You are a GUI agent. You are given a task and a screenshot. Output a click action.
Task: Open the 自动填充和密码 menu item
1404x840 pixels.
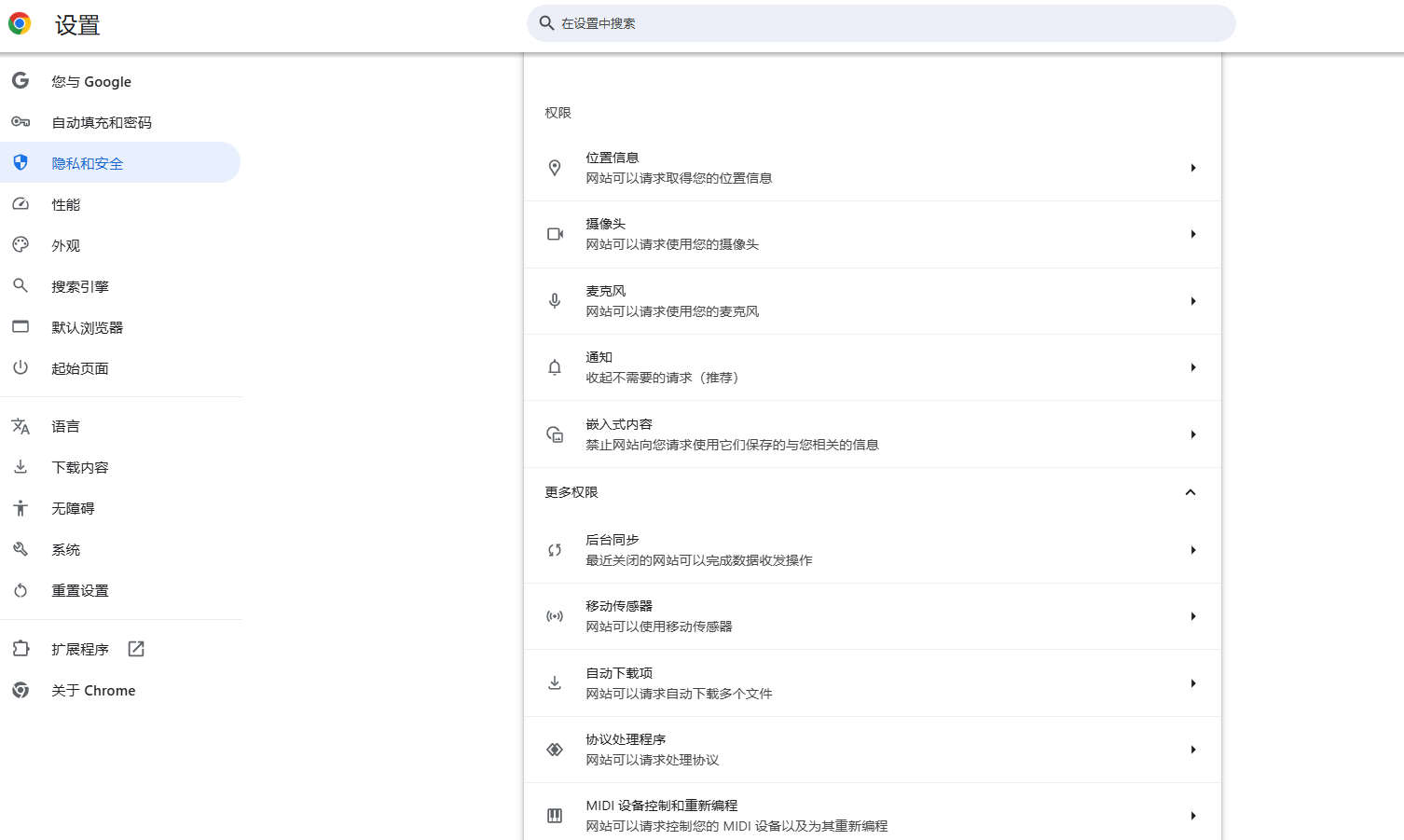120,122
